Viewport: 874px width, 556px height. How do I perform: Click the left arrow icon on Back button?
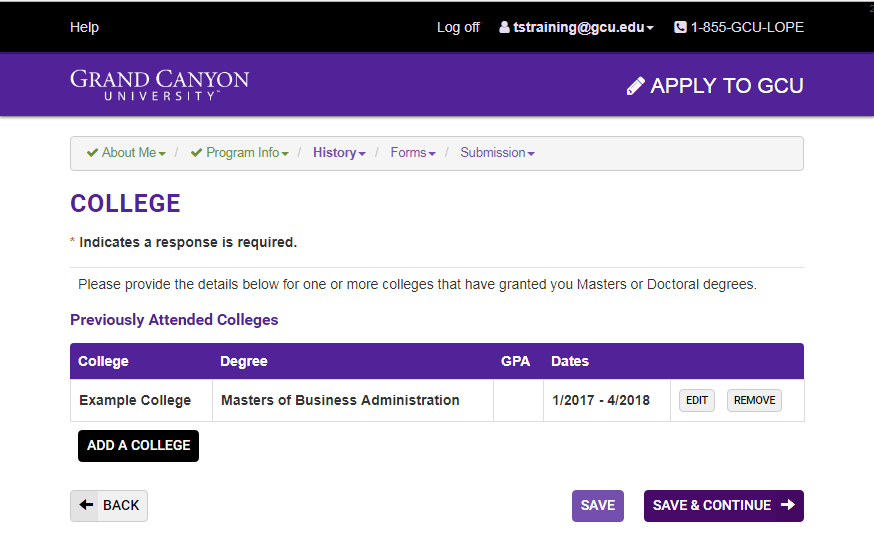point(86,505)
